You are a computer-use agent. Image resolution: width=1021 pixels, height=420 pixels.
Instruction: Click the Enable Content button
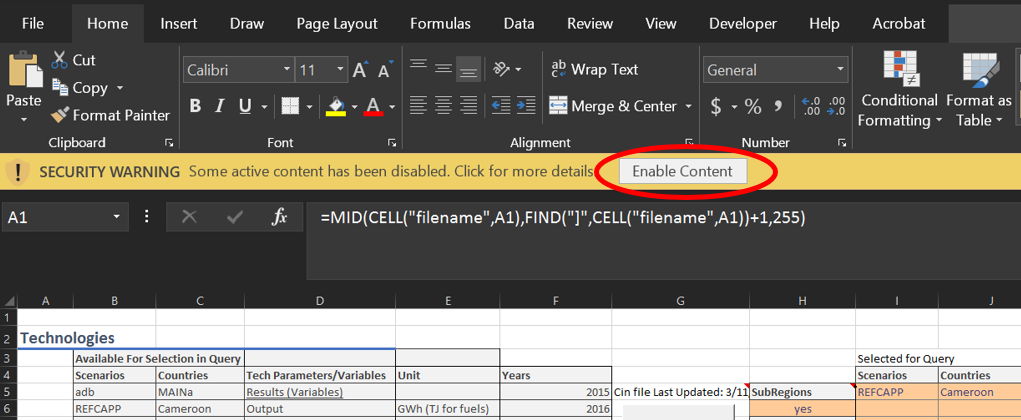[682, 172]
